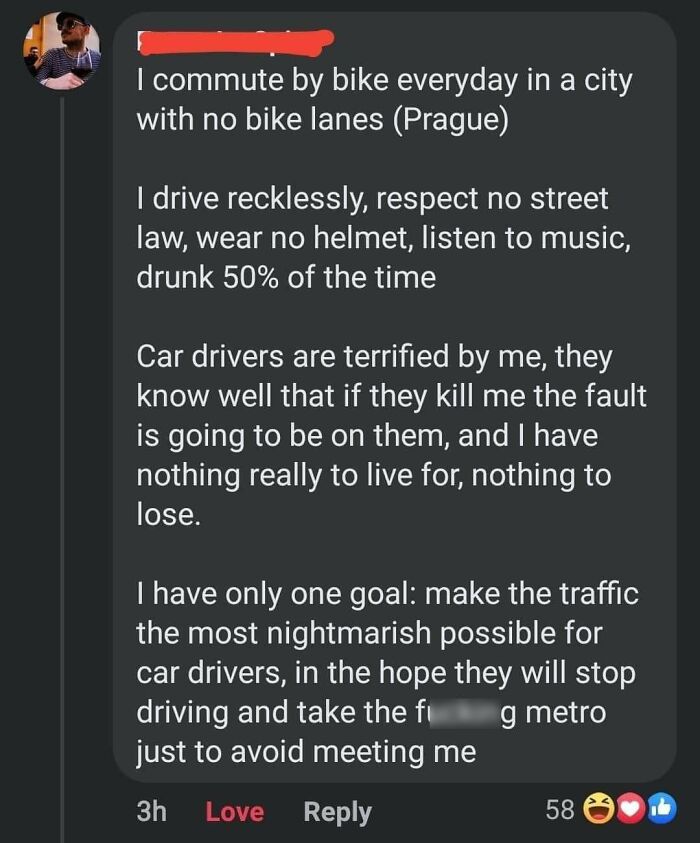
Task: Toggle the Love reaction on the comment
Action: [234, 812]
